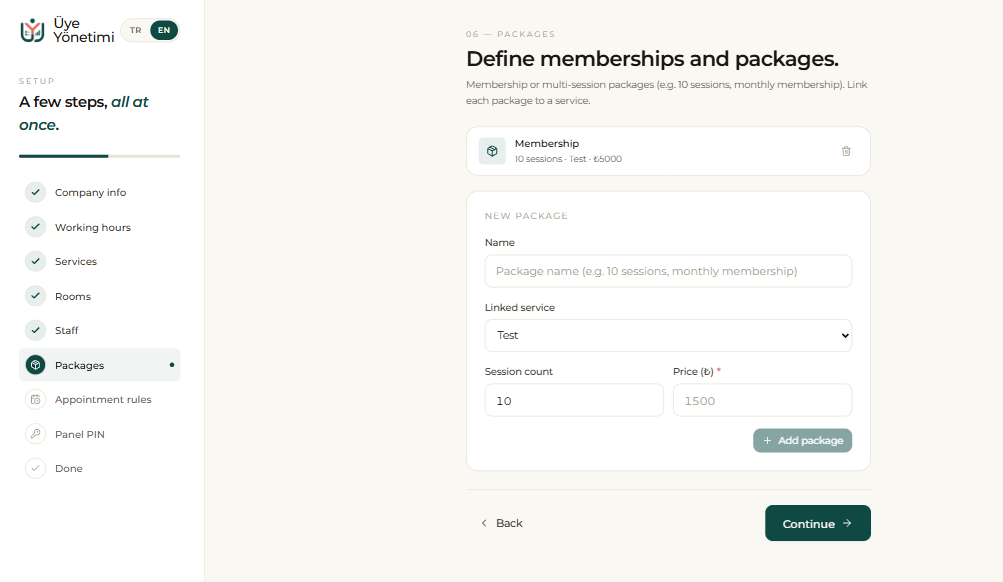Screen dimensions: 1003x582
Task: Open the Staff step
Action: (x=99, y=330)
